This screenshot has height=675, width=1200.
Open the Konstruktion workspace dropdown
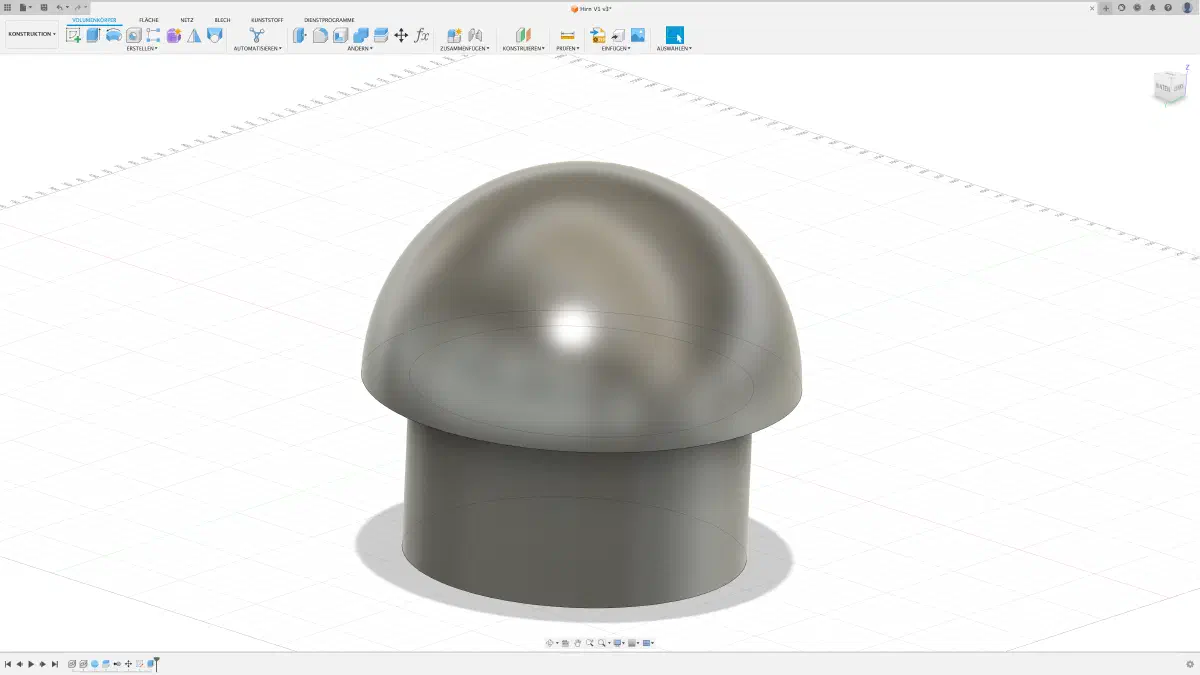click(x=32, y=34)
